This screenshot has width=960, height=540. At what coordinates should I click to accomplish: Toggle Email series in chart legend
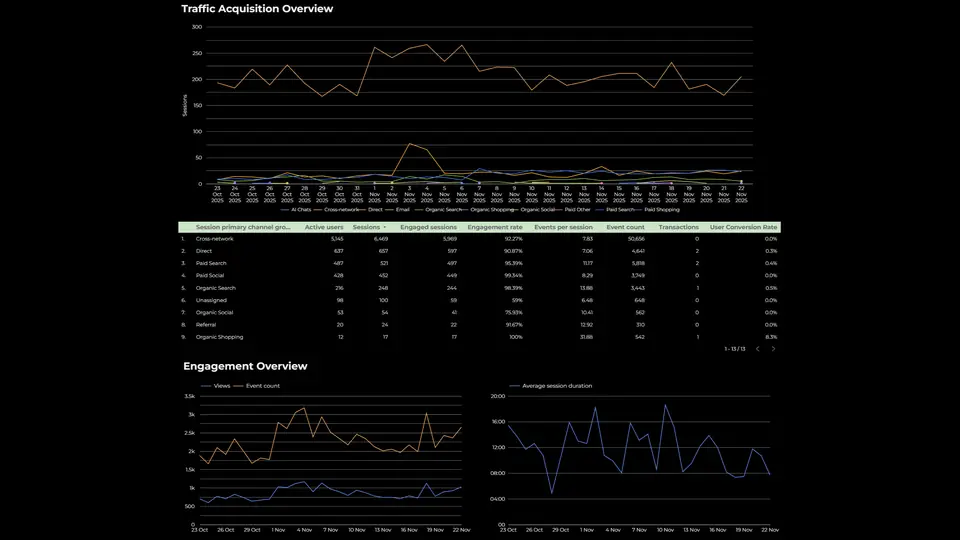click(x=398, y=209)
